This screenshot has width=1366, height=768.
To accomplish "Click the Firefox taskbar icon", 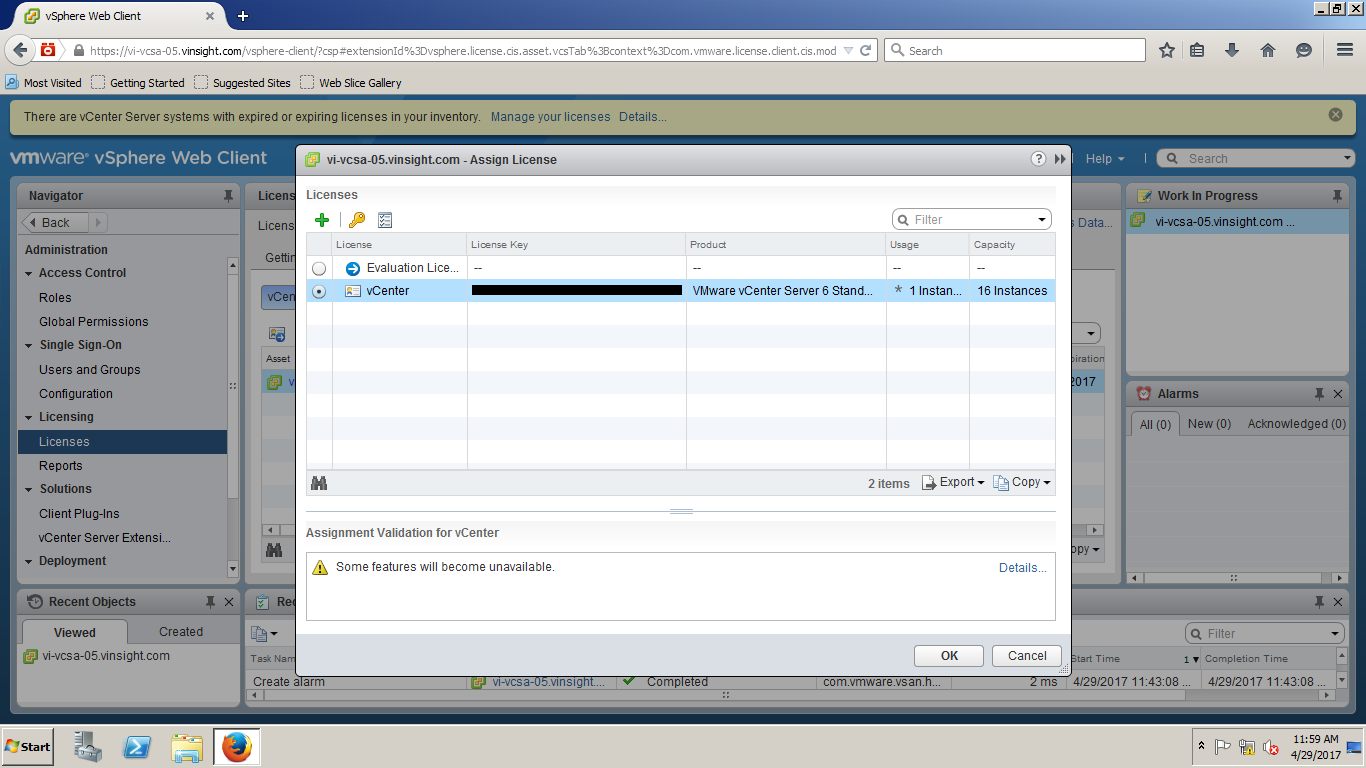I will point(237,747).
